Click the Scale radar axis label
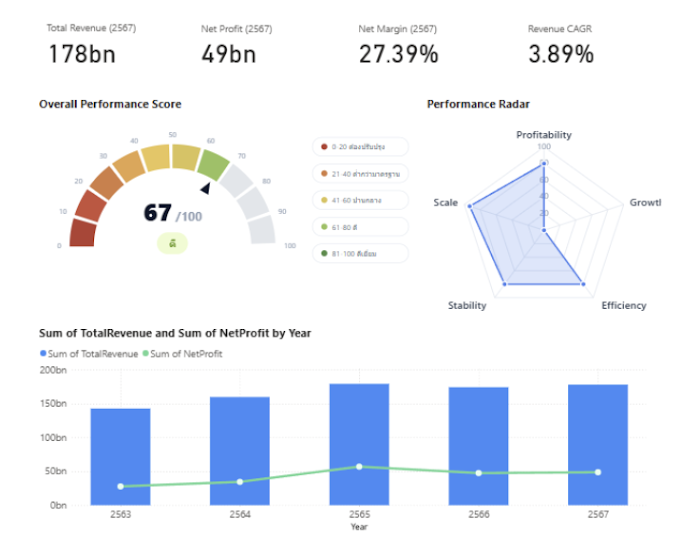Screen dimensions: 700x539 pyautogui.click(x=446, y=203)
